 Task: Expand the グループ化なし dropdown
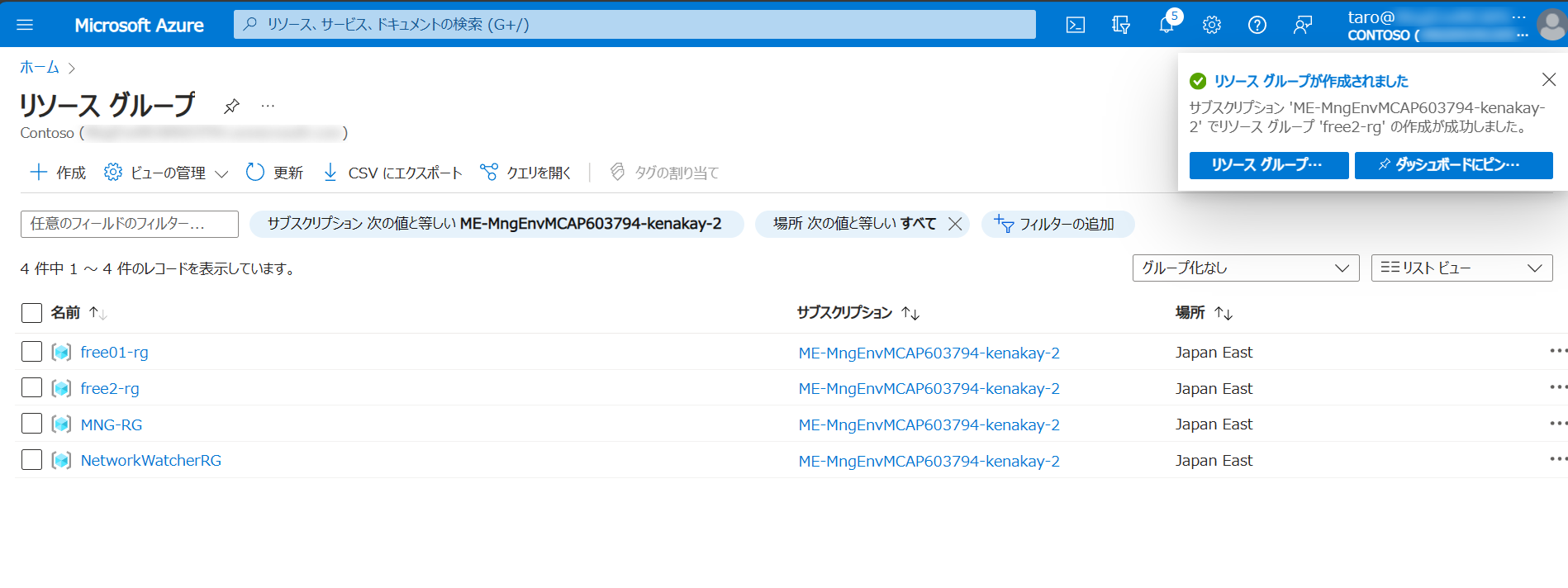1245,268
